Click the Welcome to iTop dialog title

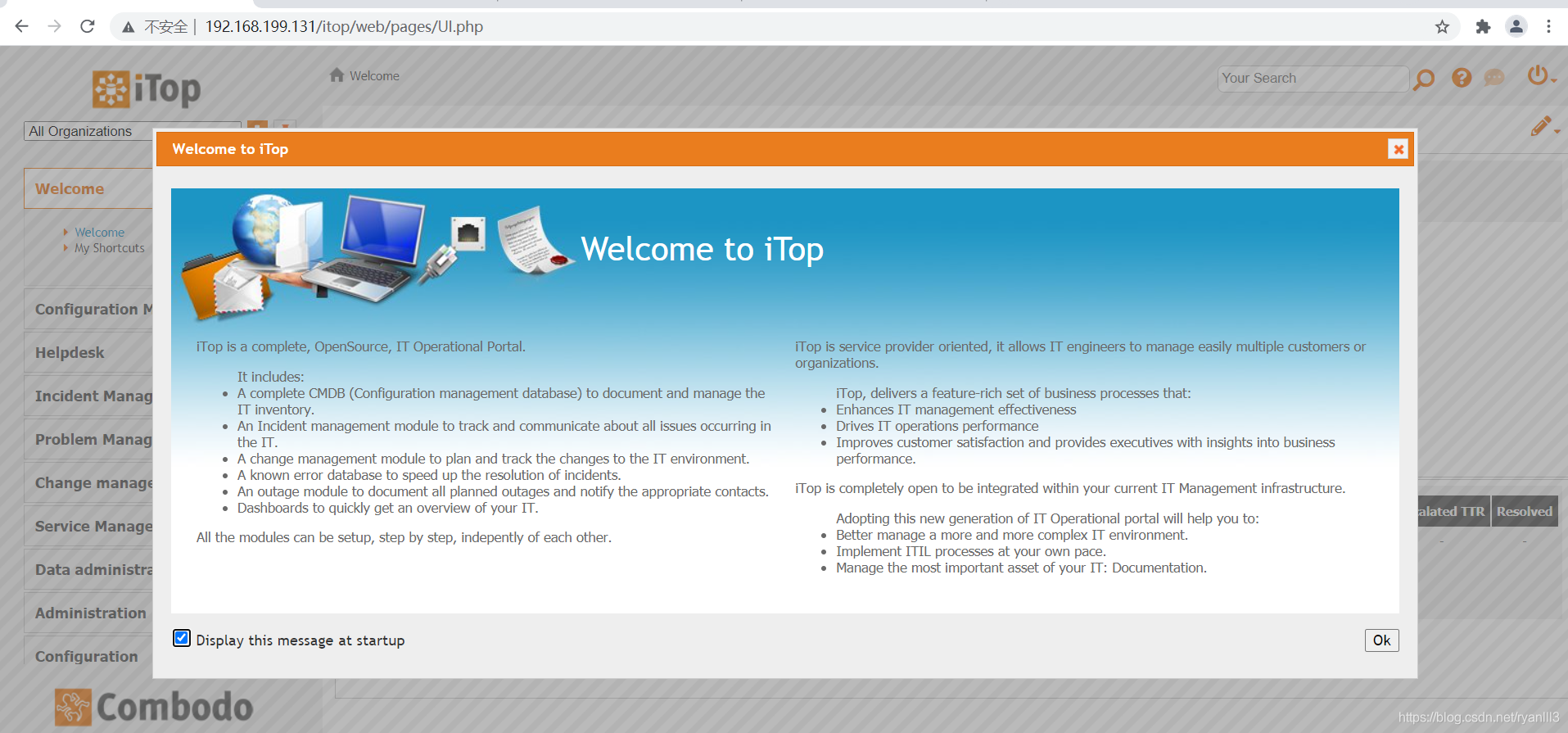click(230, 149)
